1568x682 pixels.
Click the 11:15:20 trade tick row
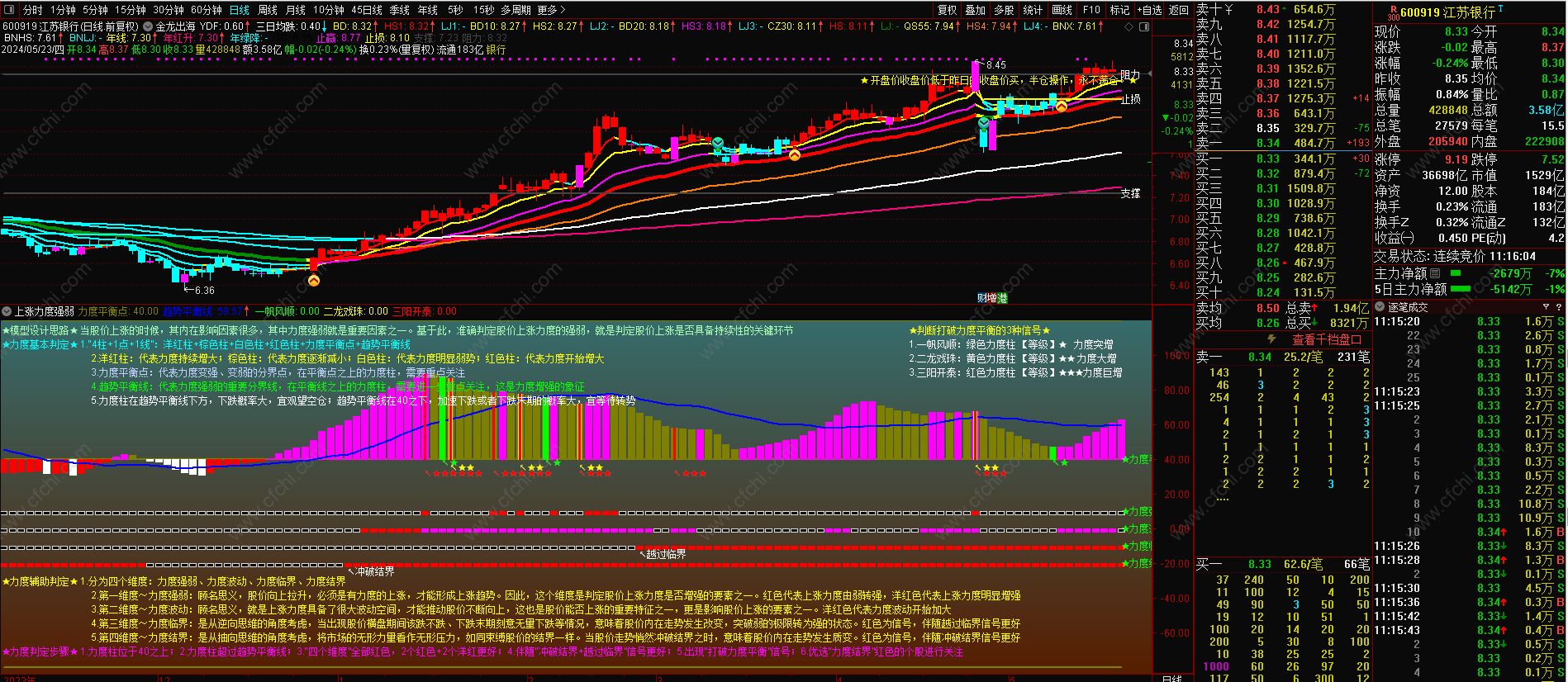point(1469,322)
